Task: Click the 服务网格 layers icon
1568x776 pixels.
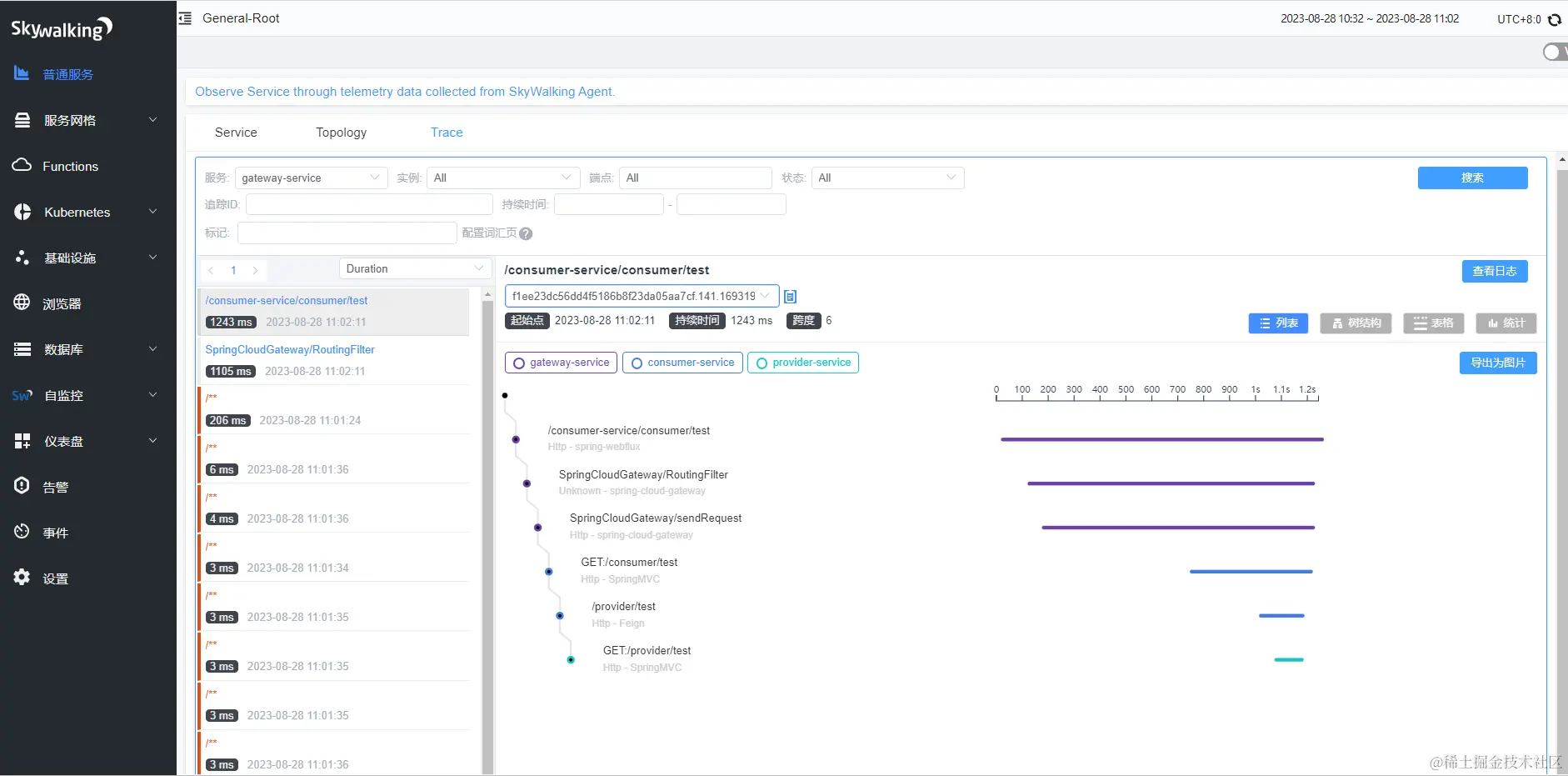Action: point(22,120)
